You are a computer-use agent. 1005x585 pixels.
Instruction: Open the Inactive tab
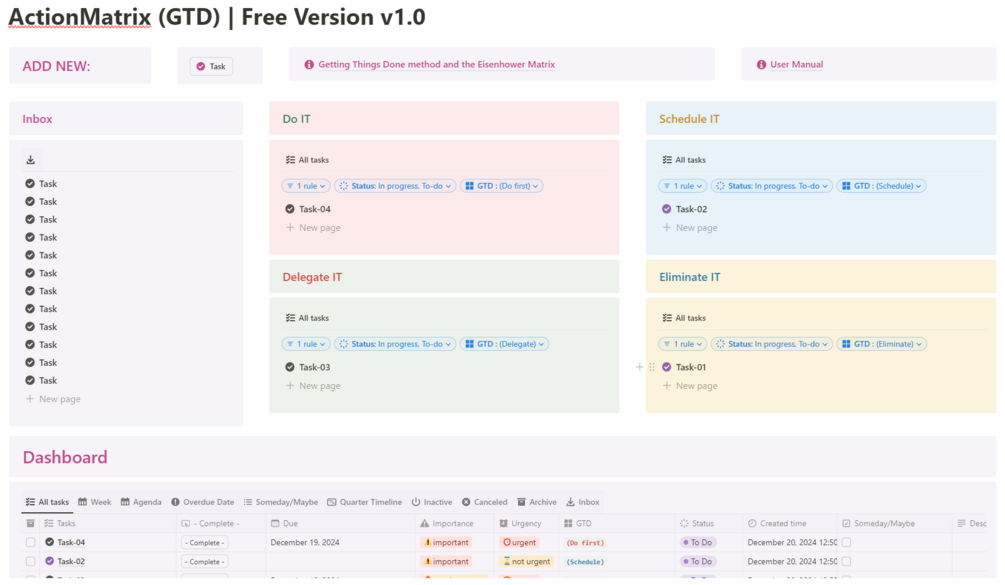(432, 502)
